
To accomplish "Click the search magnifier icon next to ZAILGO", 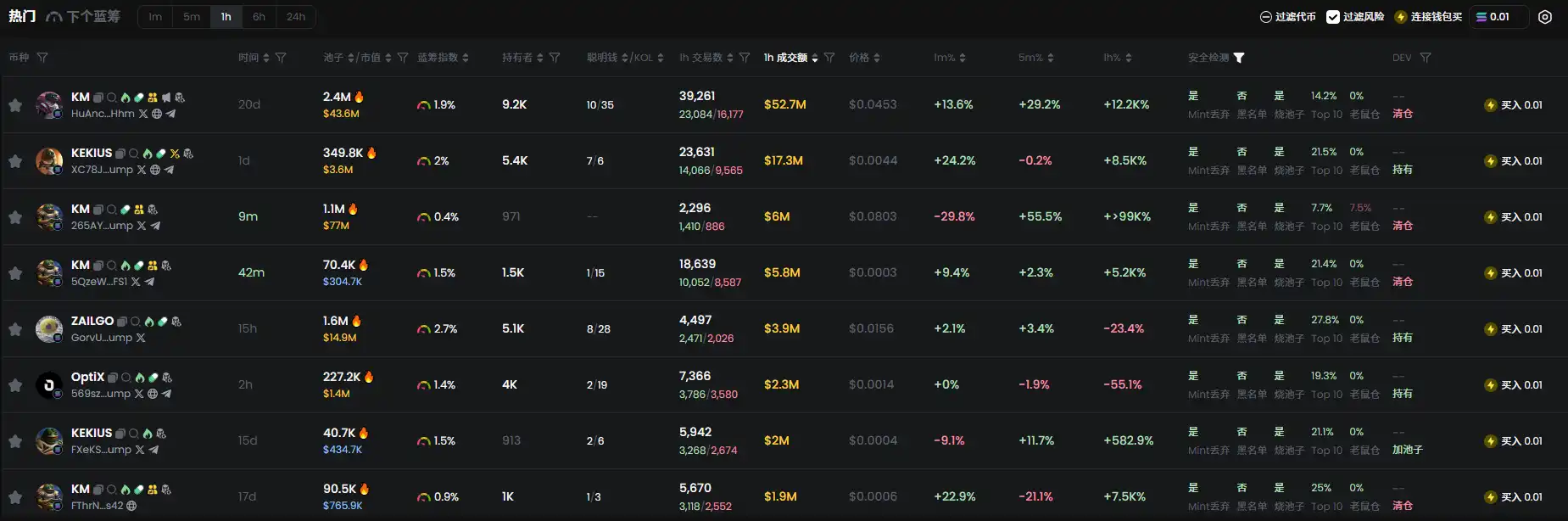I will [135, 322].
